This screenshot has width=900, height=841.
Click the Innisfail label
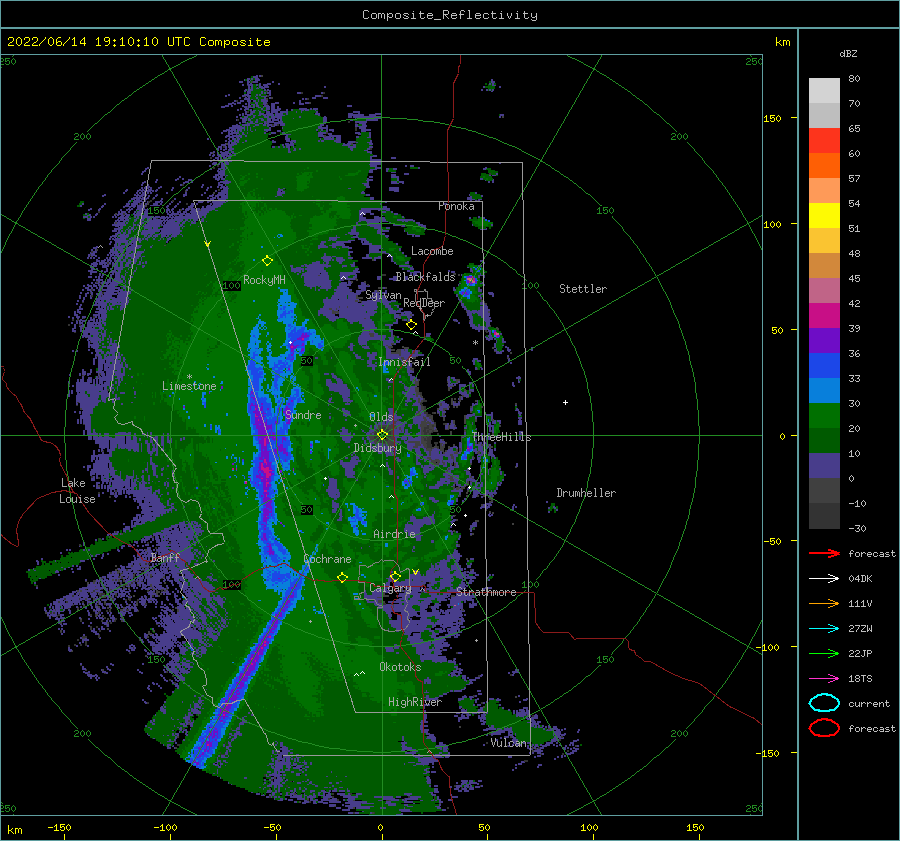[x=404, y=362]
